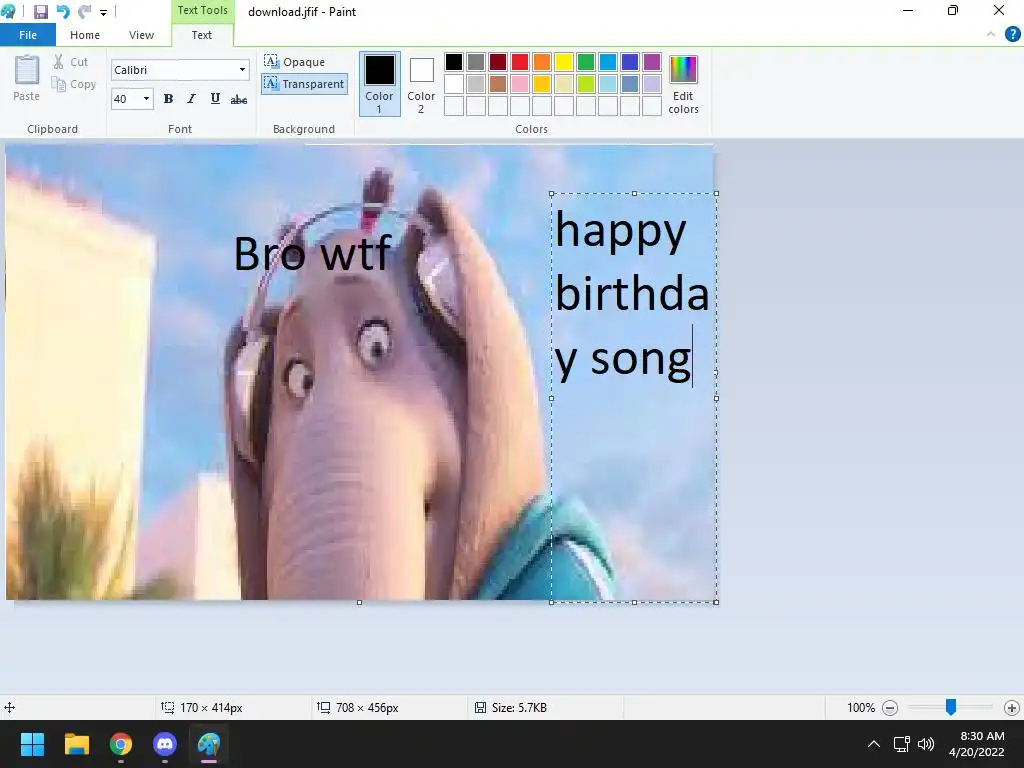Open Paint Help question mark icon
Viewport: 1024px width, 768px height.
1012,35
